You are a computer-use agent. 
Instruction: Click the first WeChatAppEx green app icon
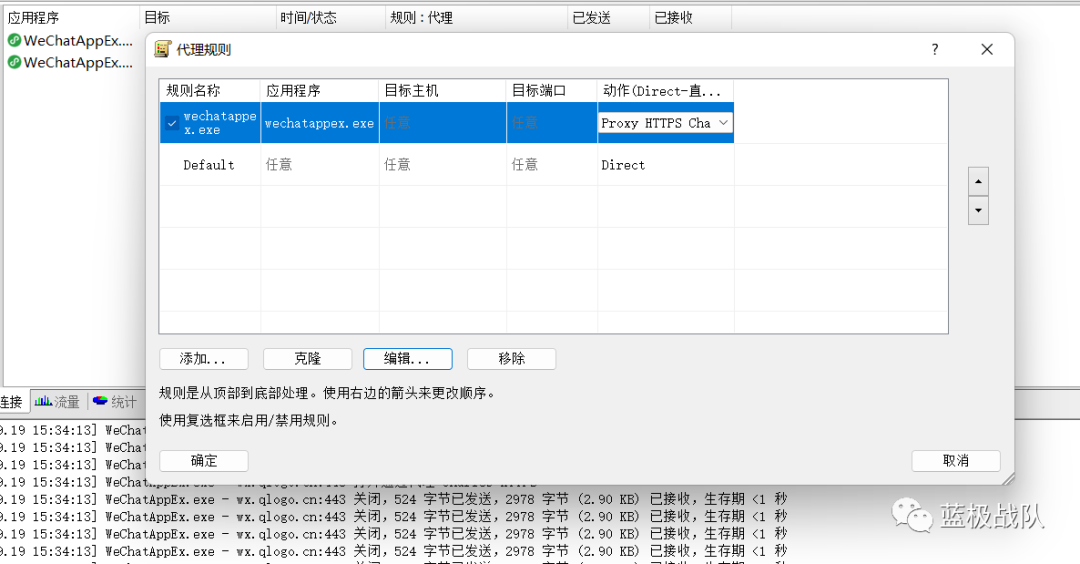(14, 41)
